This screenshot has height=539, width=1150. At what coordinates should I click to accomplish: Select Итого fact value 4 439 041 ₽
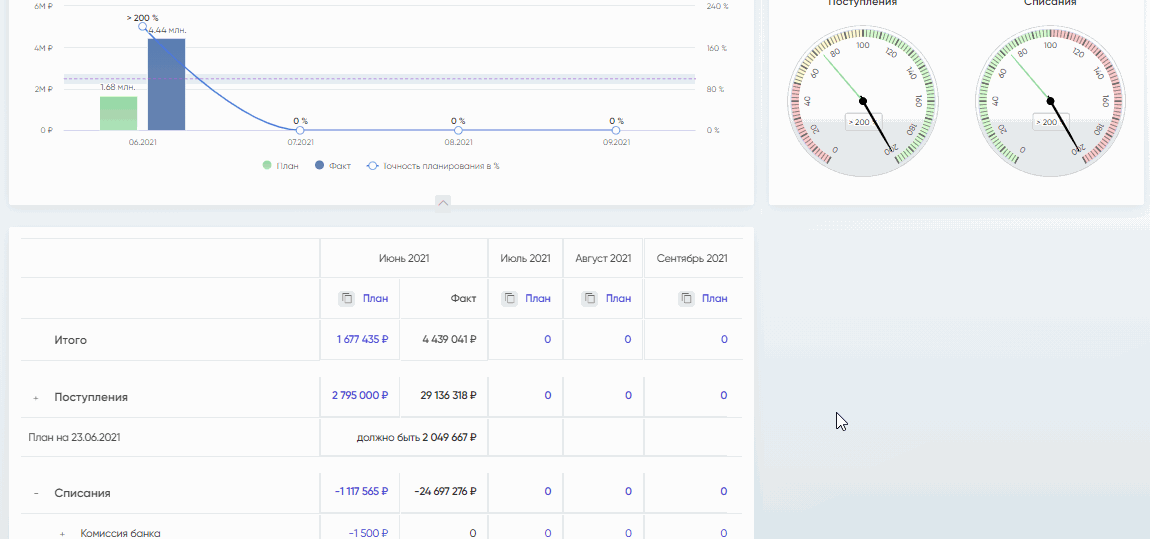pyautogui.click(x=450, y=340)
